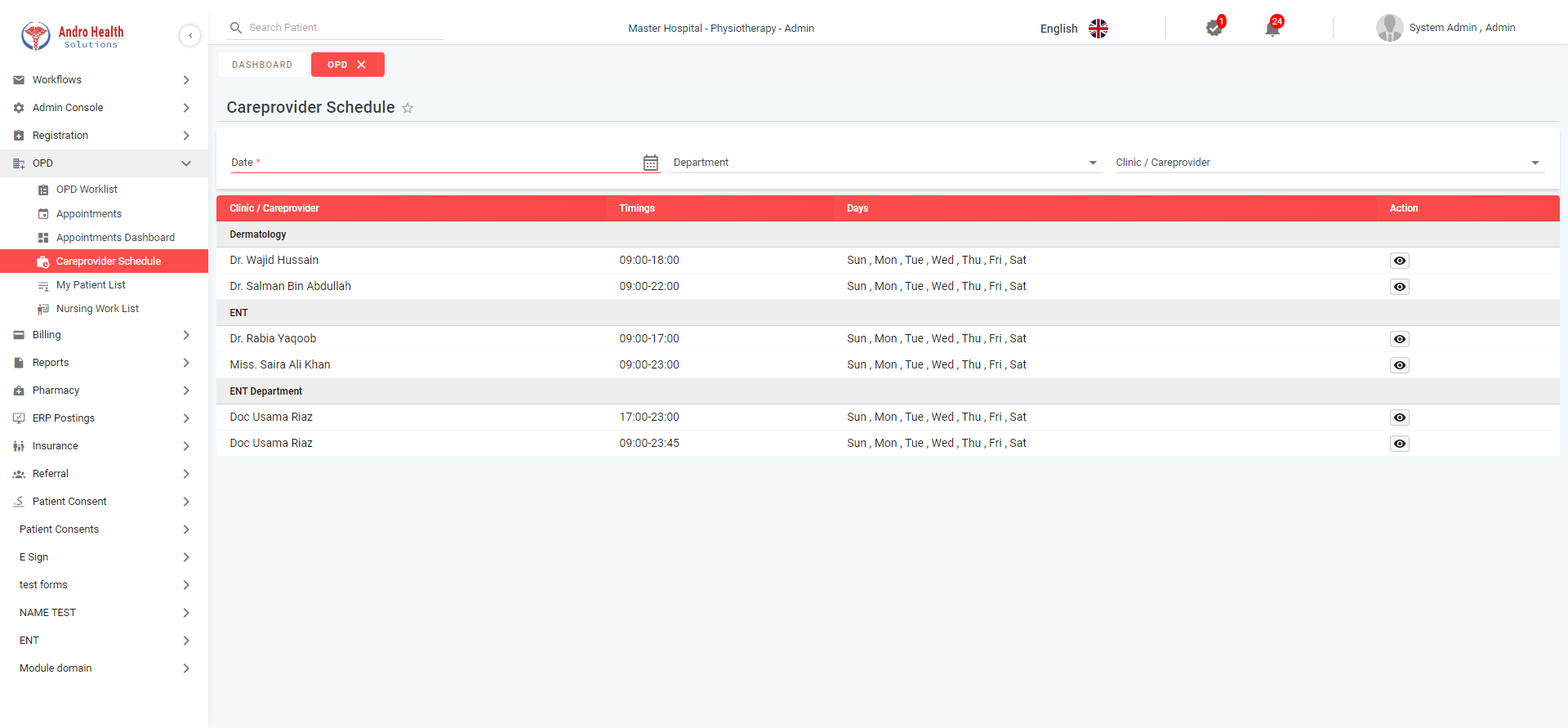This screenshot has width=1568, height=728.
Task: View Dr. Wajid Hussain schedule eye icon
Action: click(1399, 261)
